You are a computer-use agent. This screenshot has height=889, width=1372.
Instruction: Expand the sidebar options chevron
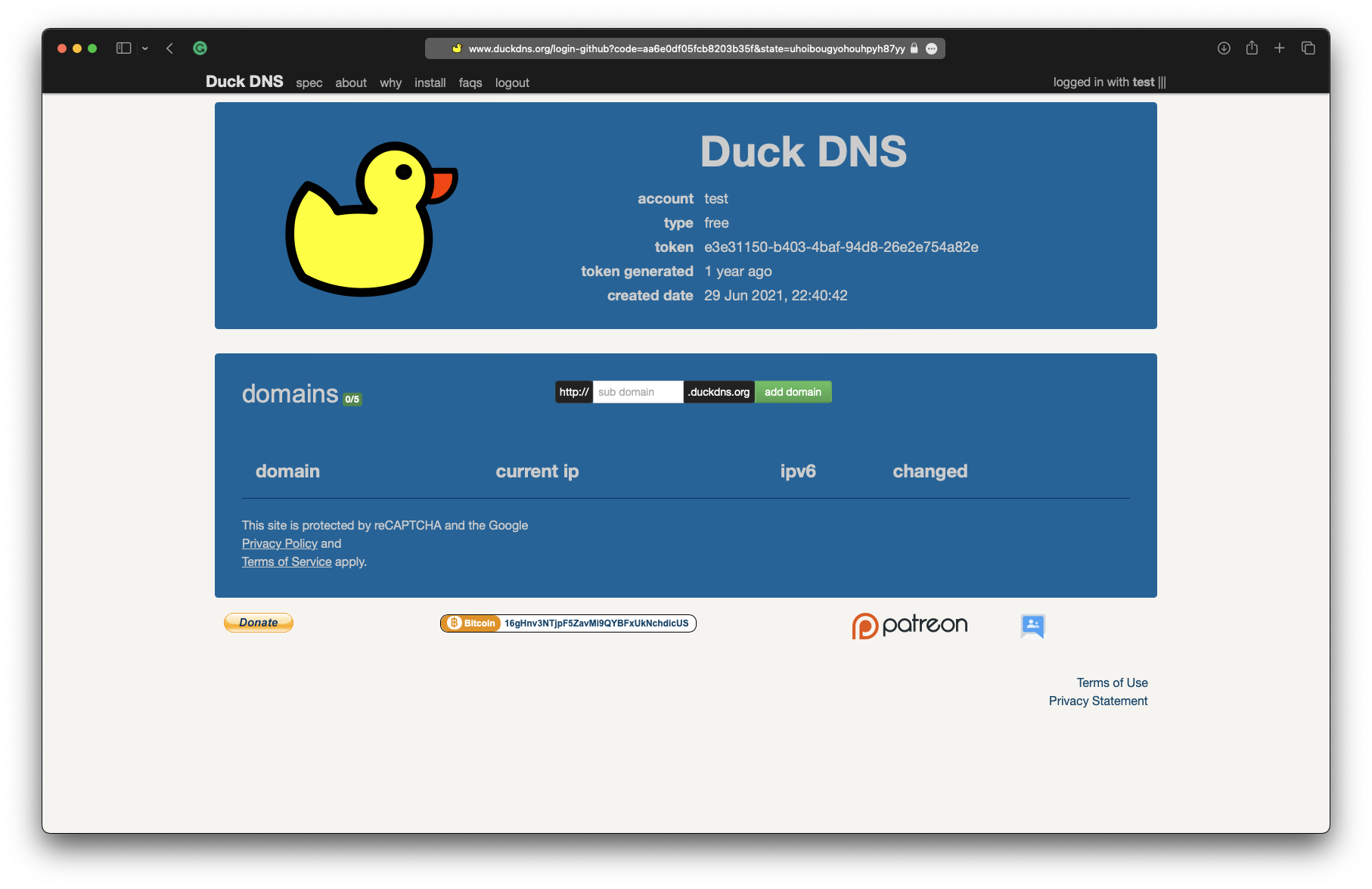[145, 48]
